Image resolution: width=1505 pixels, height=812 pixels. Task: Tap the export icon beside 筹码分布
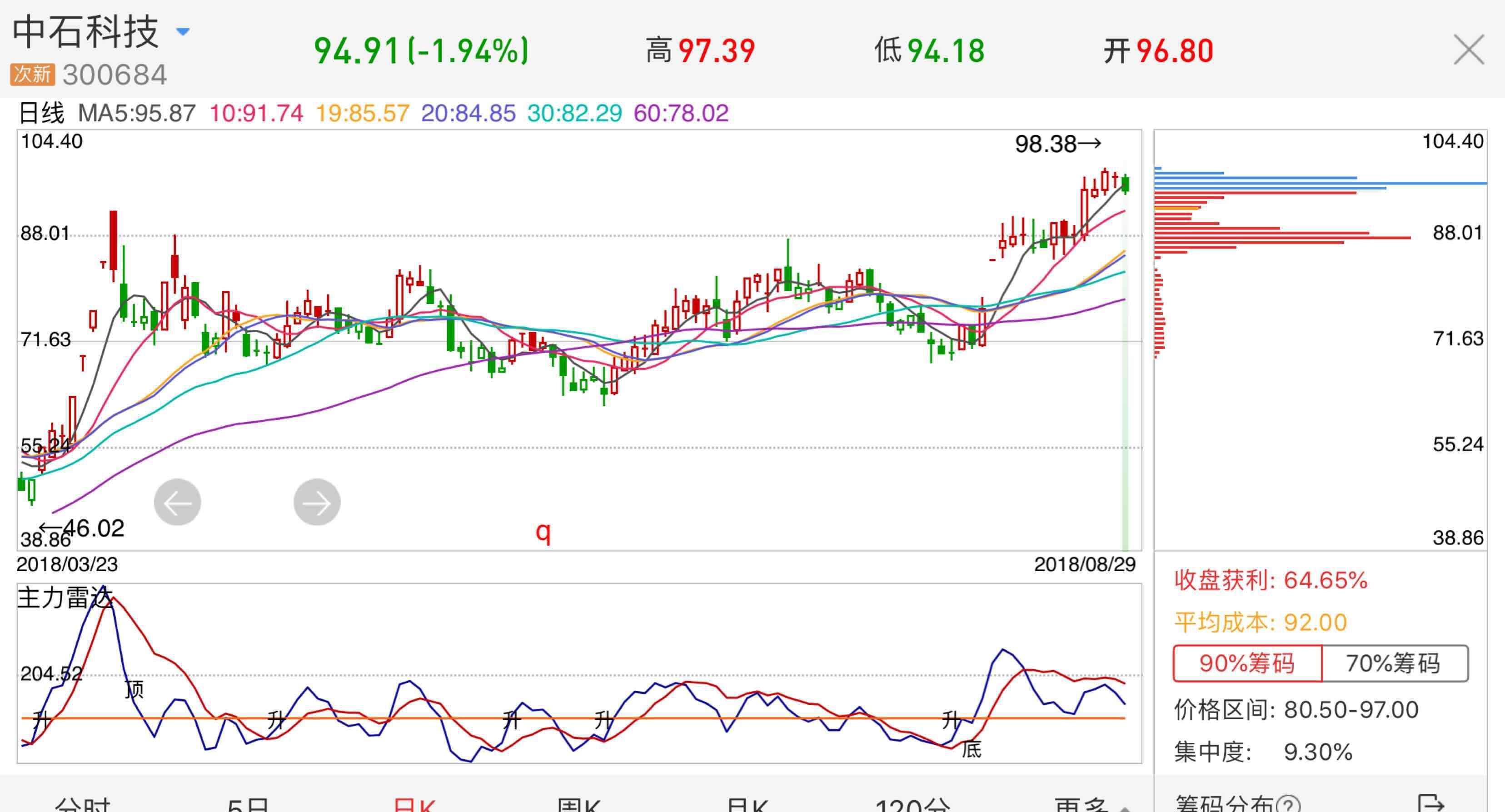1431,804
